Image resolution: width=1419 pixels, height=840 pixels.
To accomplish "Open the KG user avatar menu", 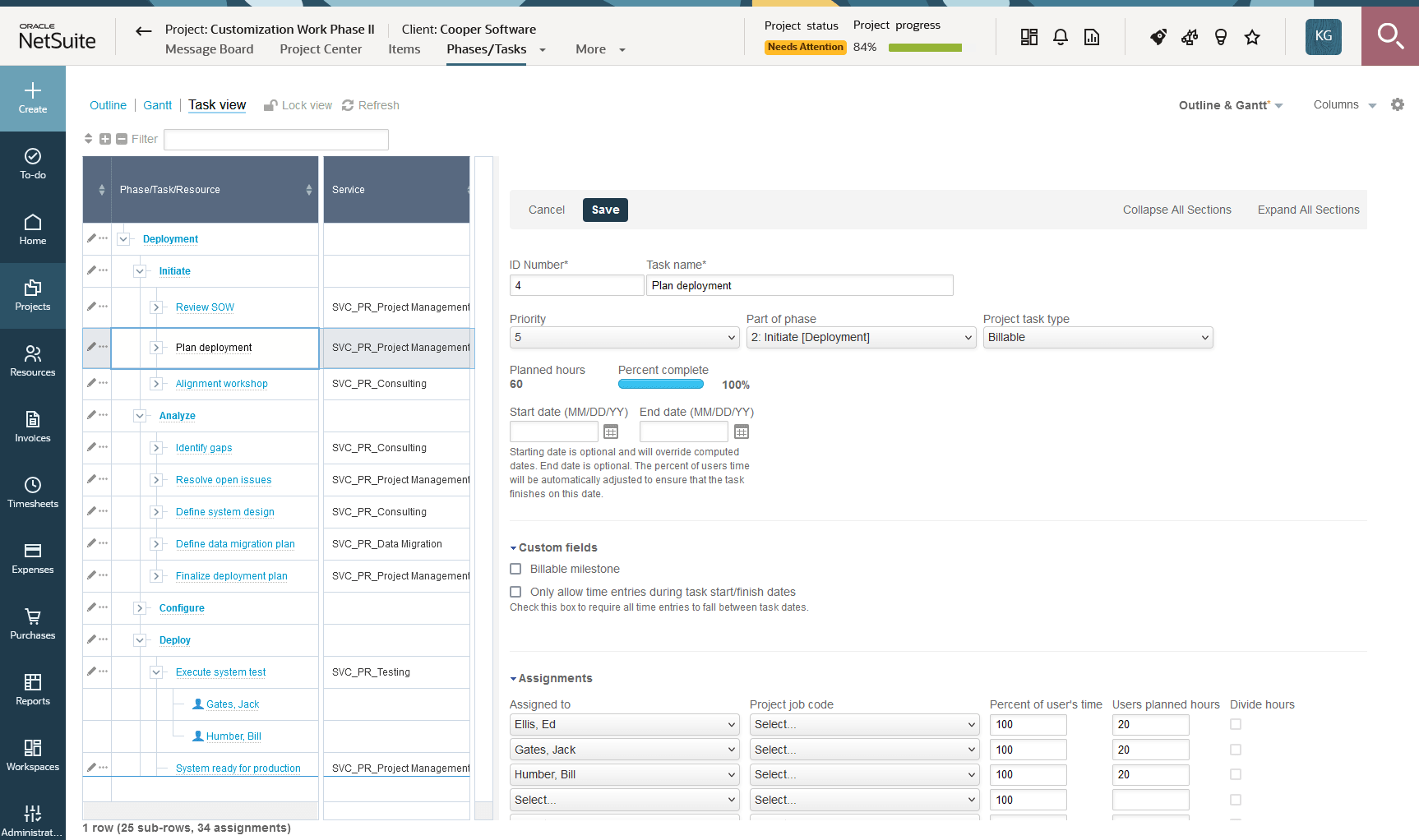I will pos(1324,36).
